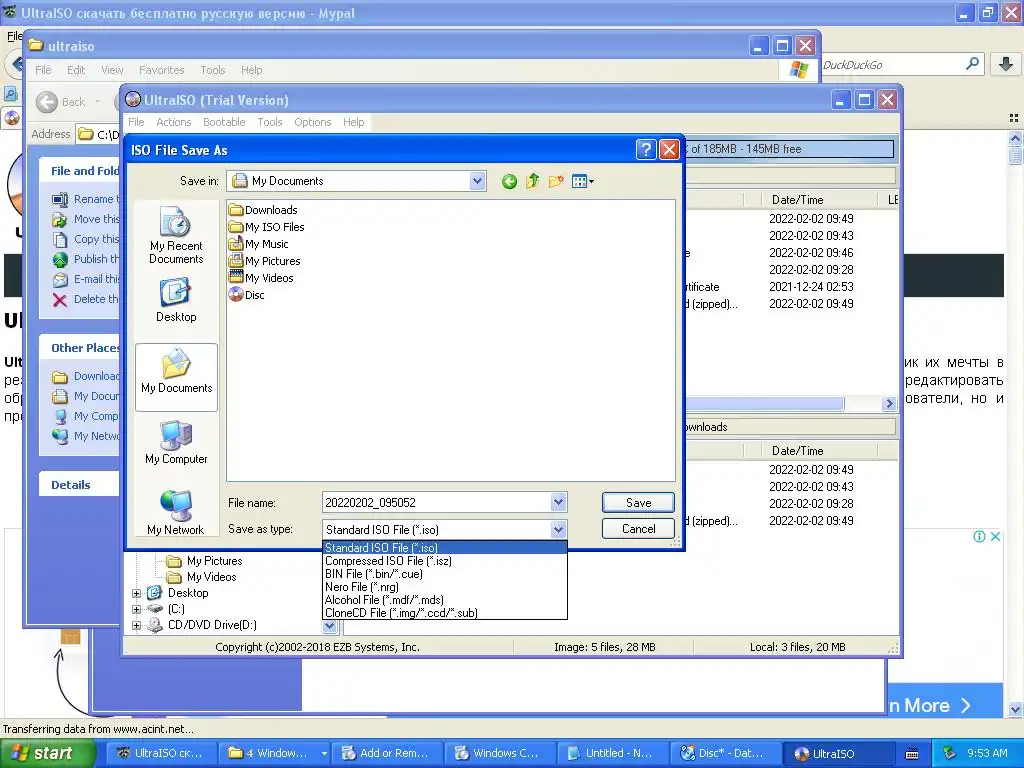
Task: Choose Alcohol File (*.mdf/*.mds) option
Action: pos(445,600)
